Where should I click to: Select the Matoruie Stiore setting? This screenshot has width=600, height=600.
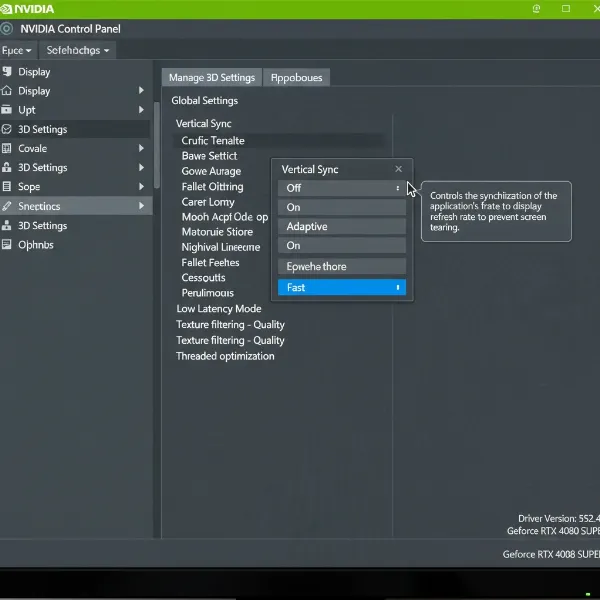[x=217, y=232]
